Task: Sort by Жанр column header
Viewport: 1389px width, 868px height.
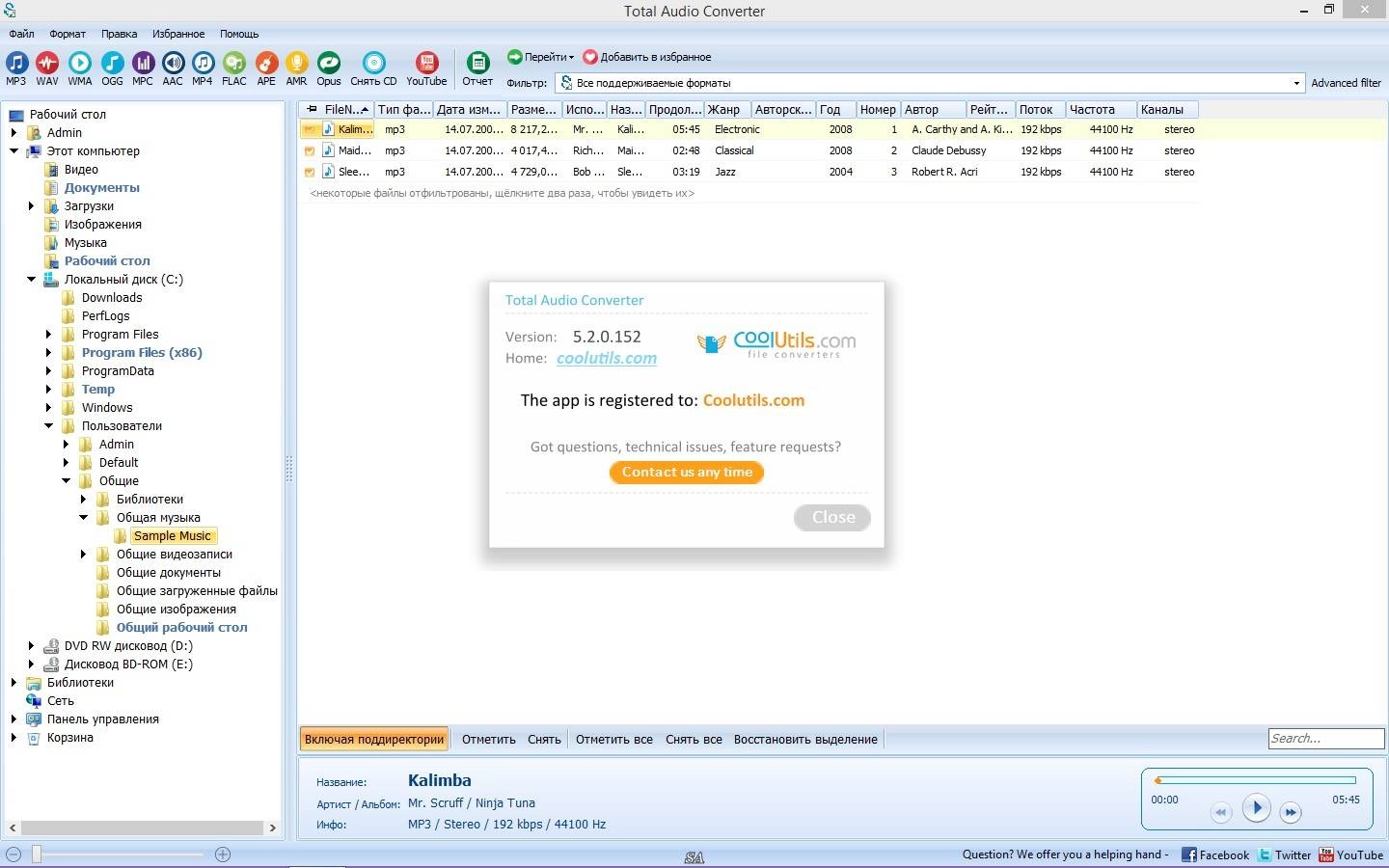Action: point(726,110)
